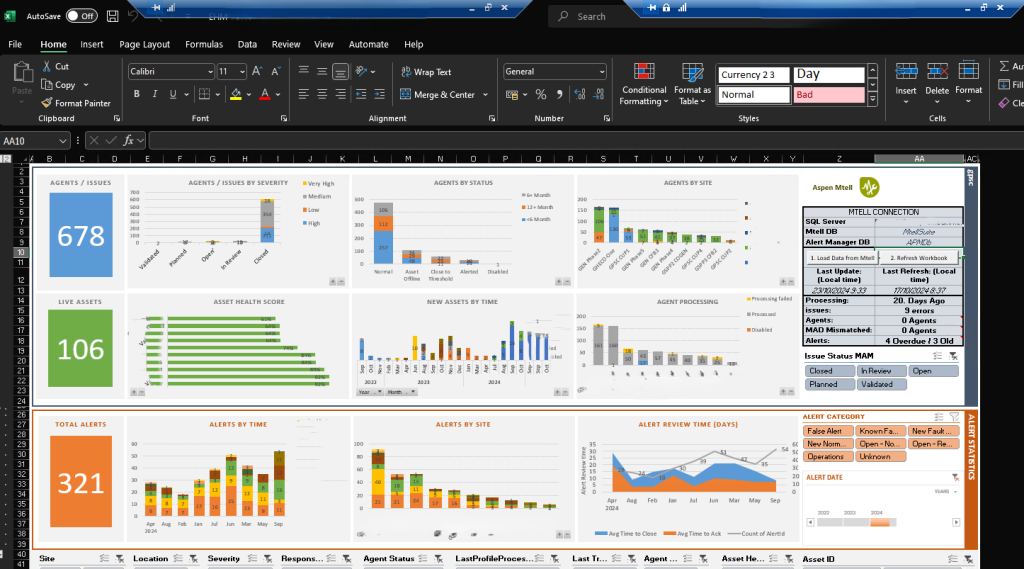Select column AA header
1024x569 pixels.
tap(919, 159)
